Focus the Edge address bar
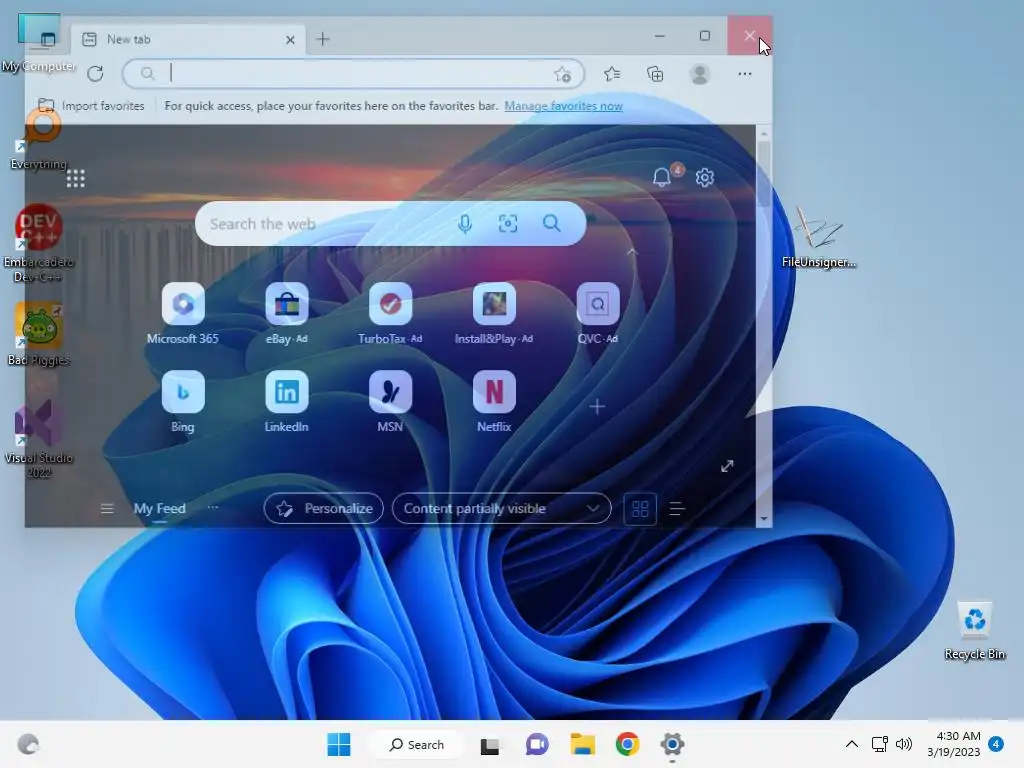This screenshot has width=1024, height=768. pos(353,74)
